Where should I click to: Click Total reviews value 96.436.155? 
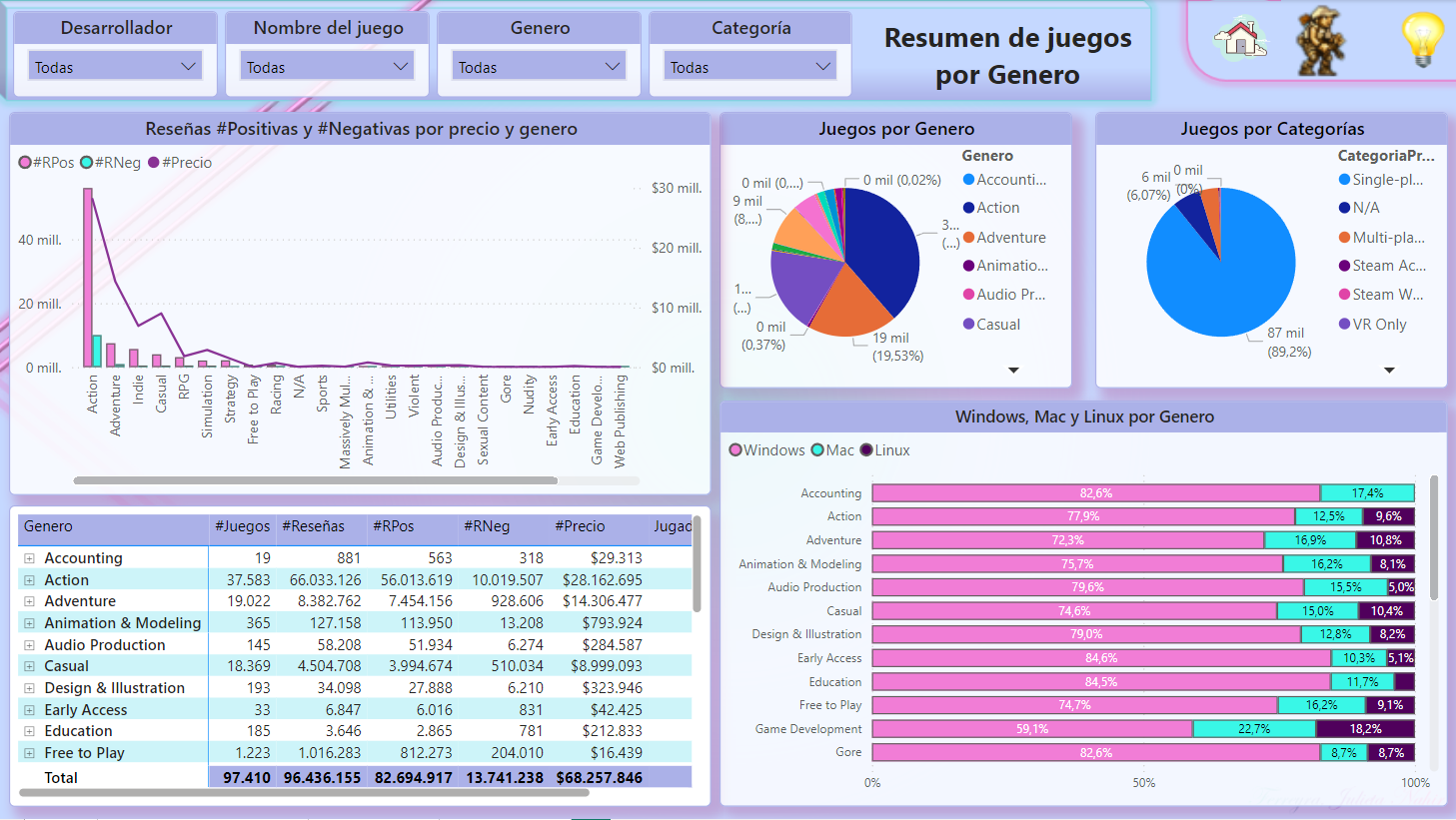coord(322,777)
